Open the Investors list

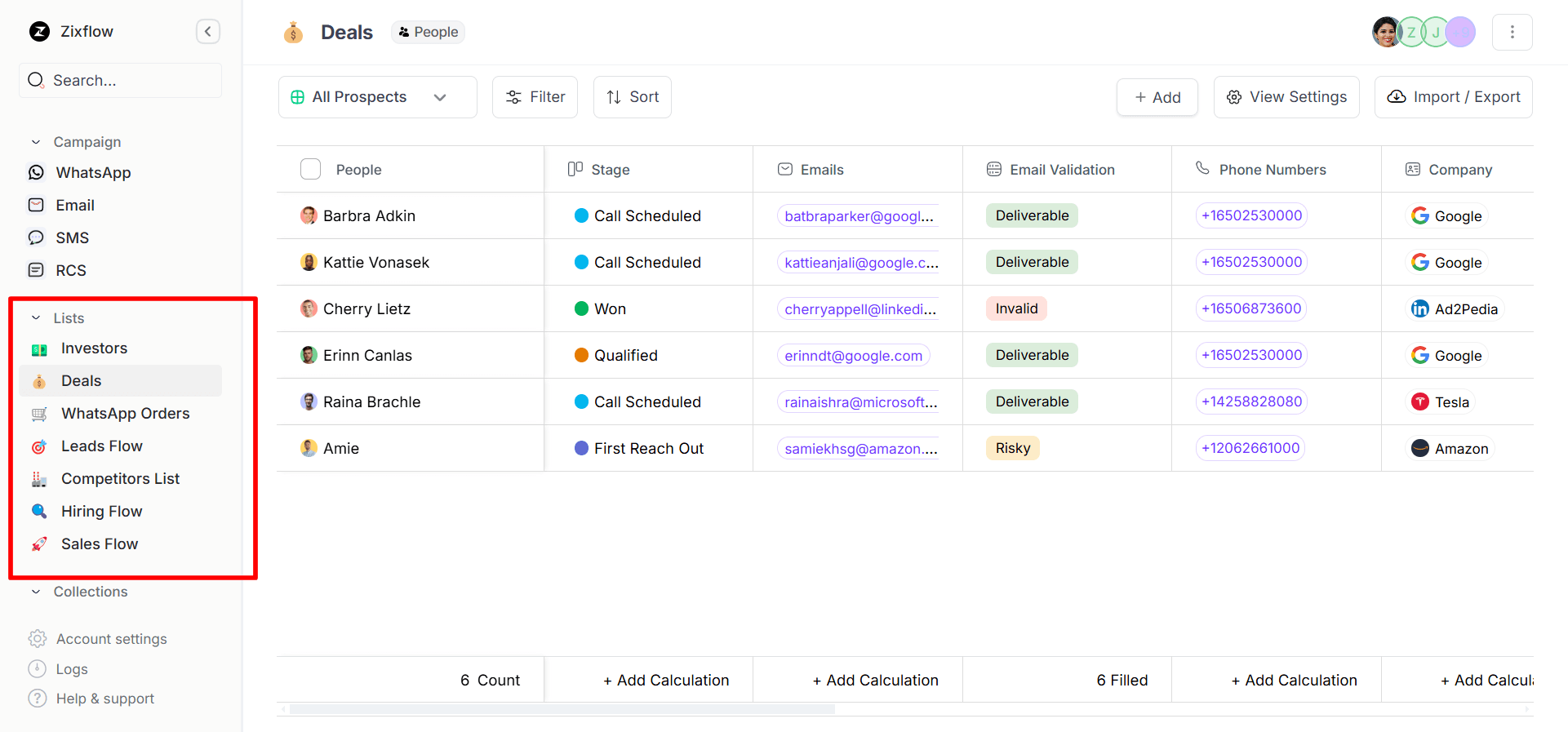[x=94, y=348]
